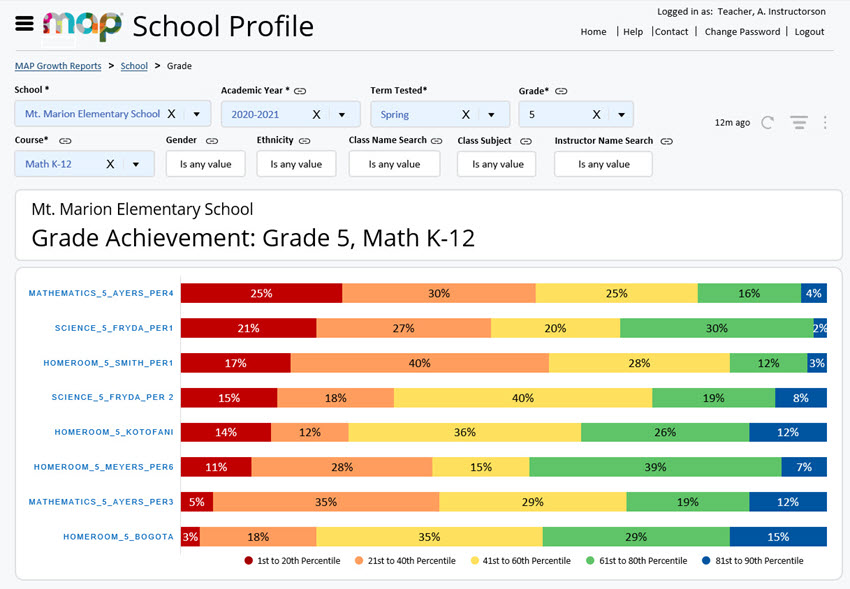Viewport: 850px width, 589px height.
Task: Remove the 2020-2021 academic year filter
Action: pos(316,113)
